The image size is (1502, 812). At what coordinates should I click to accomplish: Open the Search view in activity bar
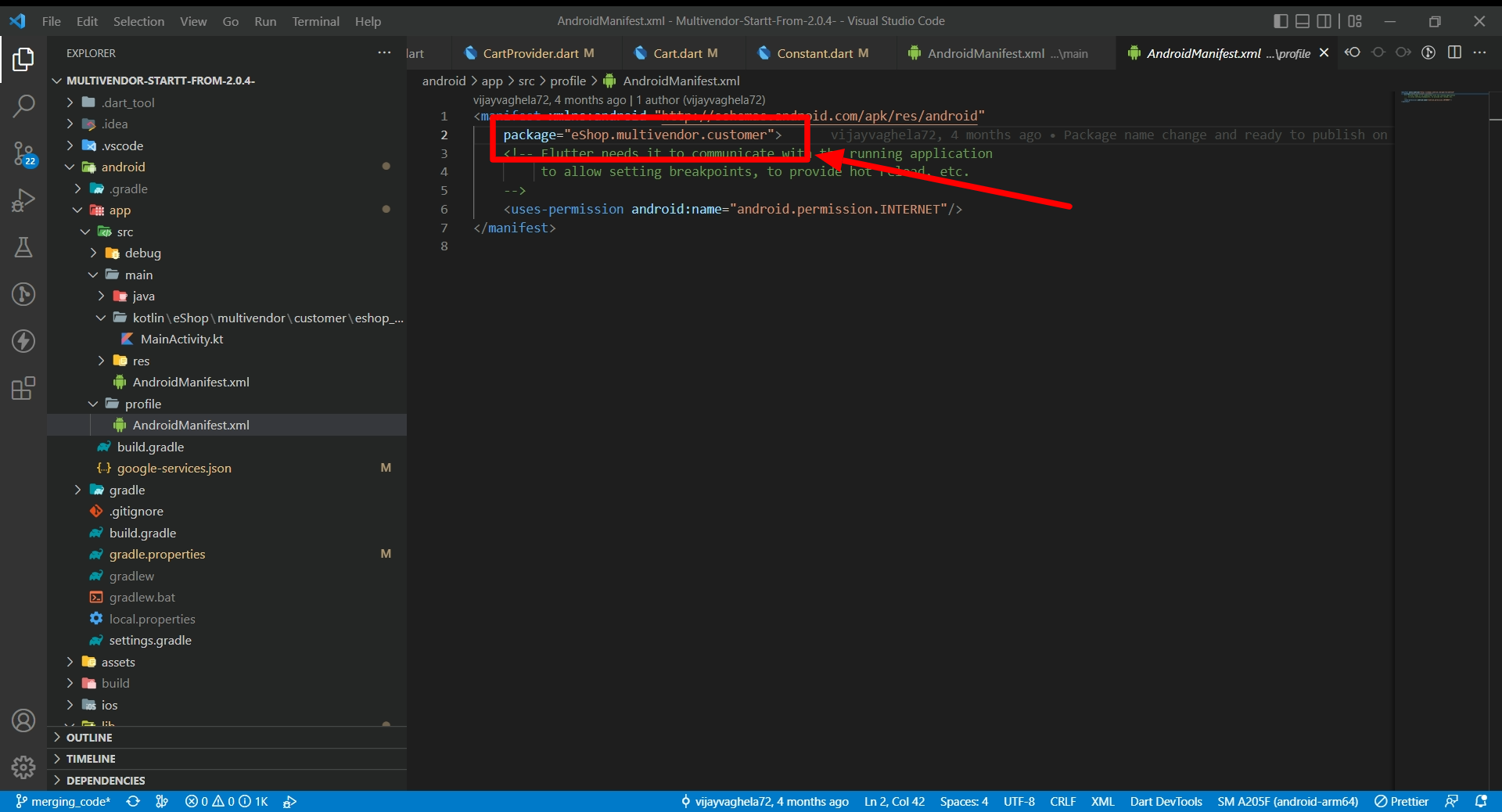[23, 106]
